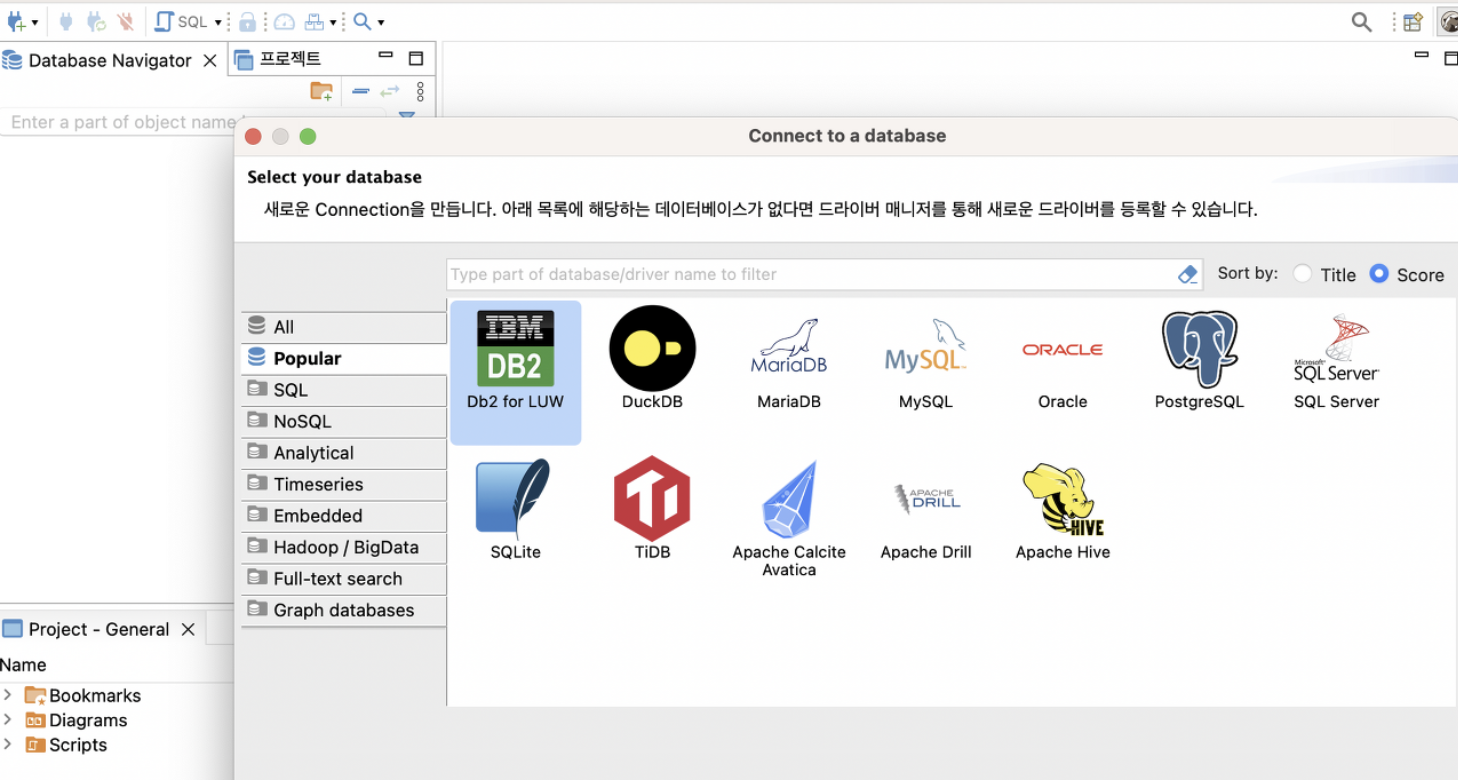Click the Reconnect plug icon with green arrows
This screenshot has height=780, width=1458.
96,21
